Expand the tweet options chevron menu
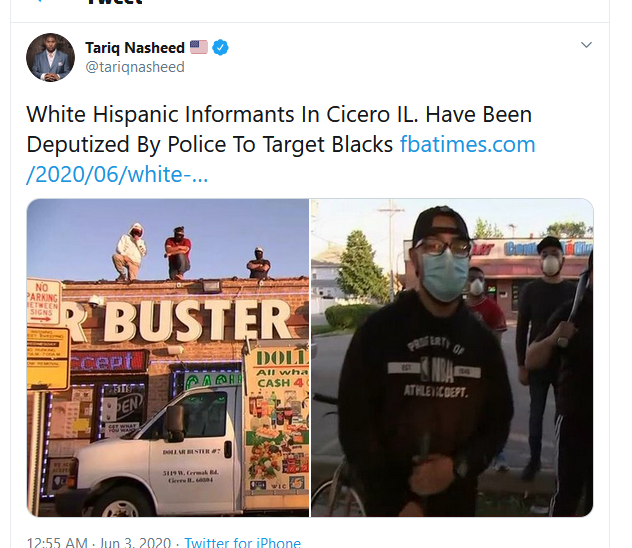This screenshot has width=632, height=548. click(586, 45)
